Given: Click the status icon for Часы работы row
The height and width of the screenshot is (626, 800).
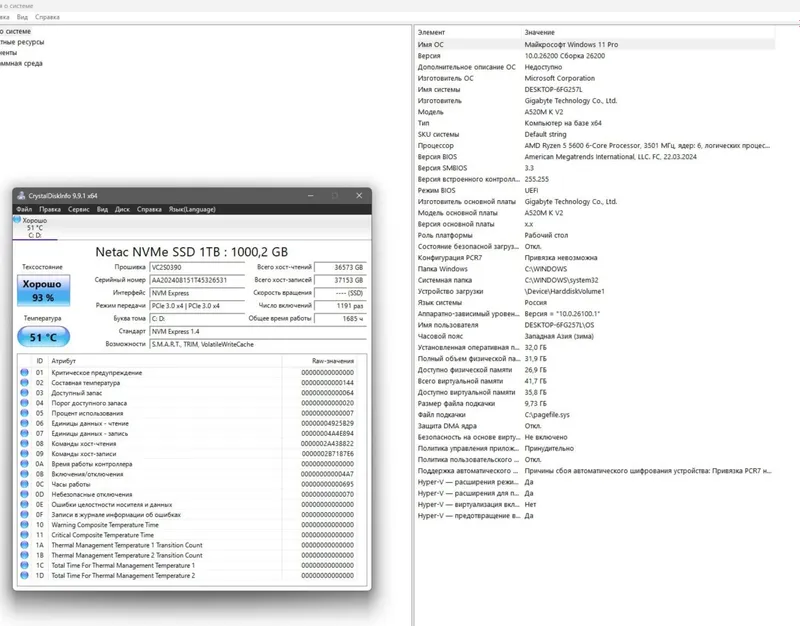Looking at the screenshot, I should point(24,484).
